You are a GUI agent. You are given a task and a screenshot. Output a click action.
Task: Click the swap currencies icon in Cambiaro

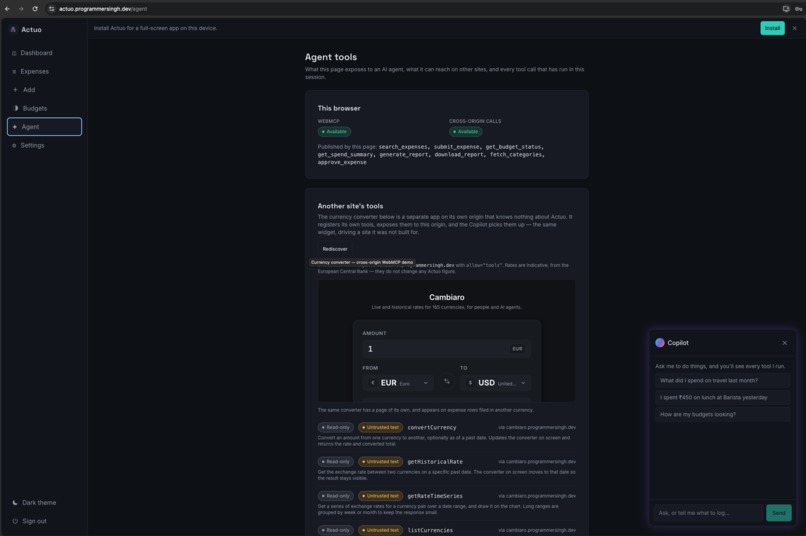click(447, 381)
